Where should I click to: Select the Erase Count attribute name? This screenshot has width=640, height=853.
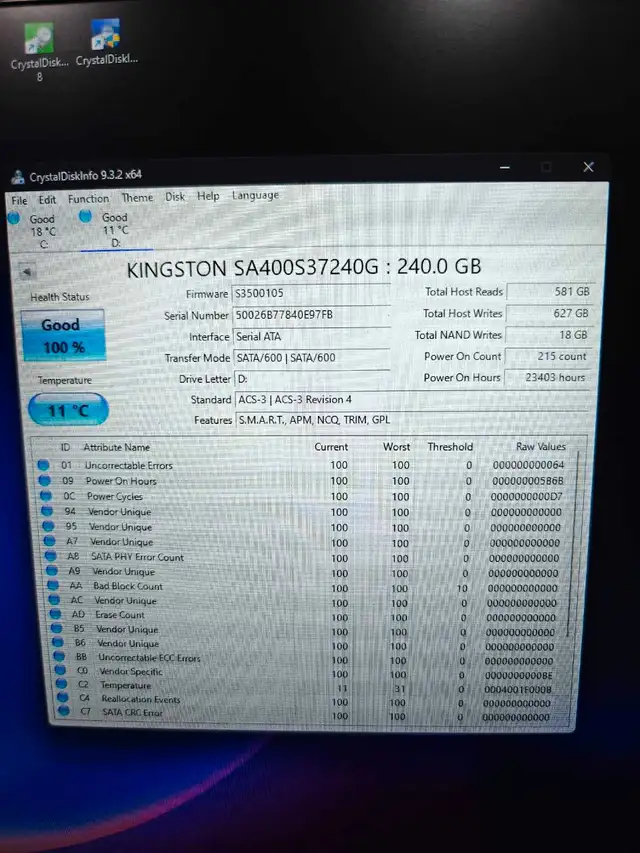(120, 615)
